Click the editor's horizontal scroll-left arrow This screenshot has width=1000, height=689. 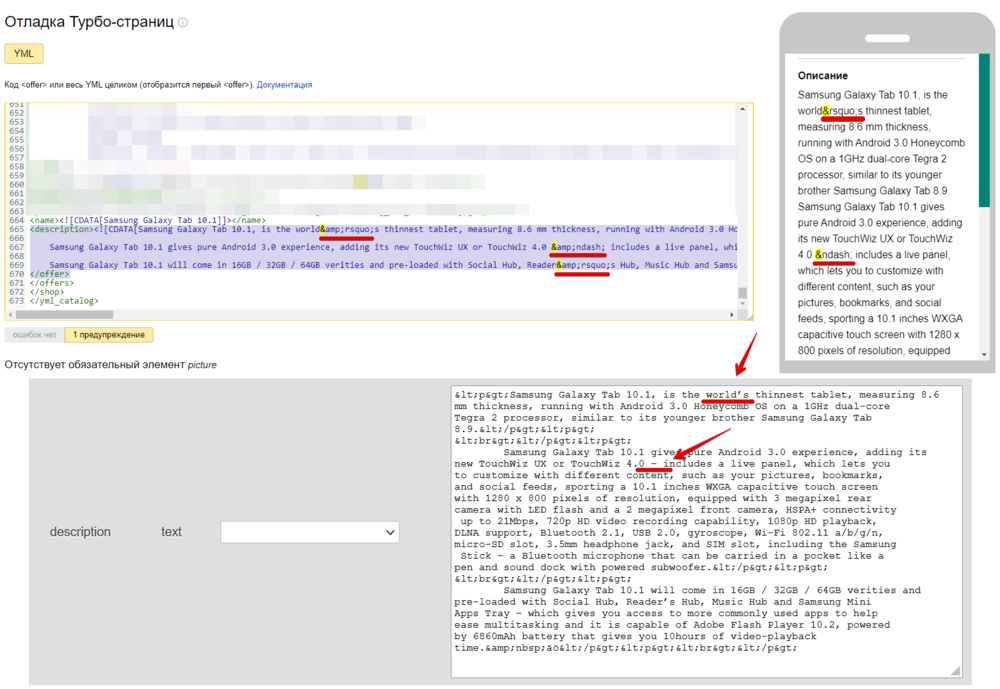pyautogui.click(x=11, y=315)
